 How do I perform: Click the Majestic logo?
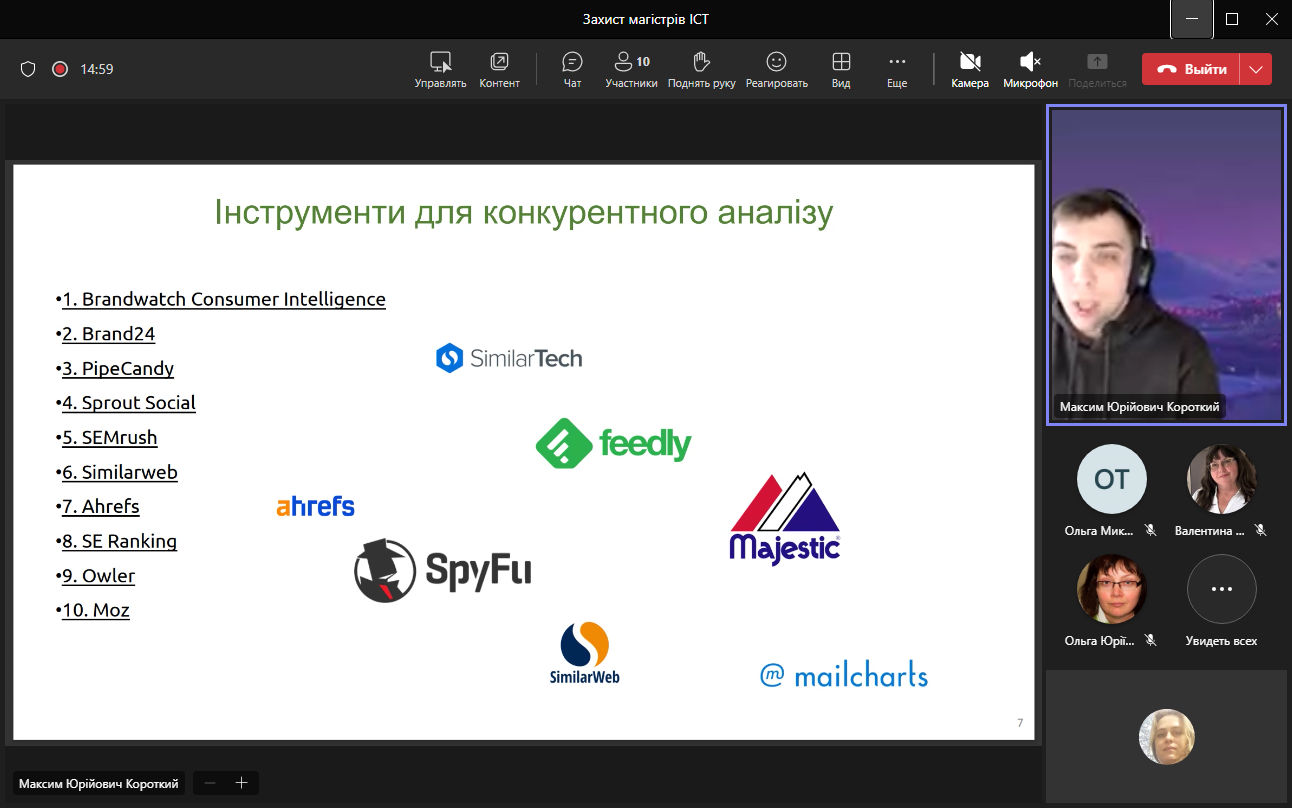coord(785,520)
